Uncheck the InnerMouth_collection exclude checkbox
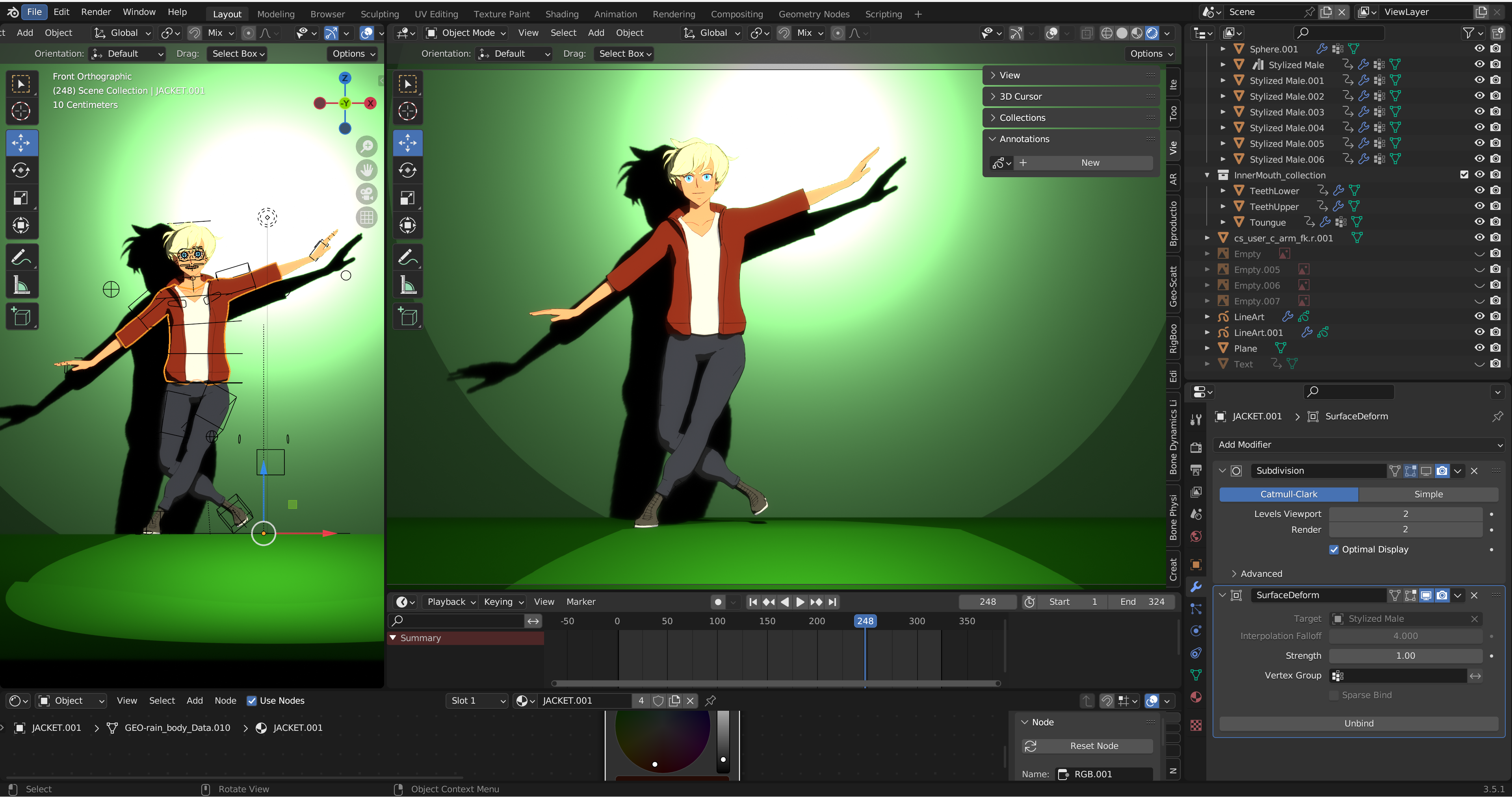Screen dimensions: 1512x797 pos(1464,175)
